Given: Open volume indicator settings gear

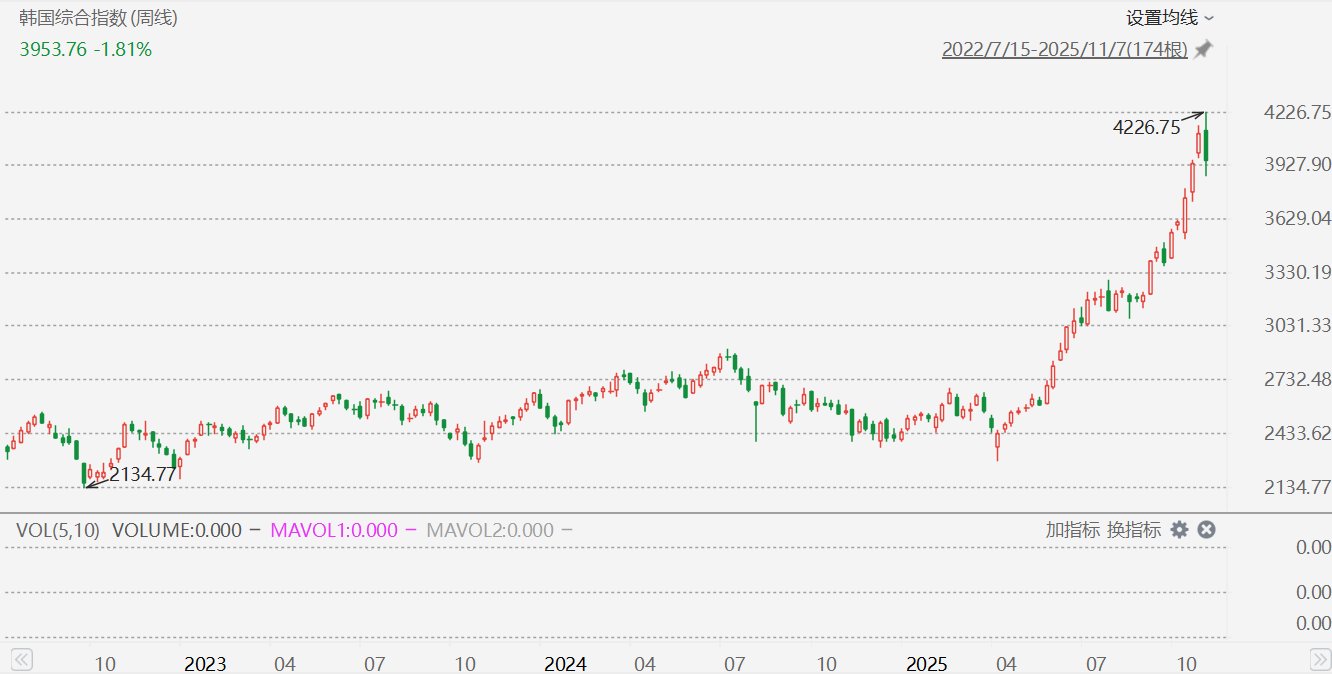Looking at the screenshot, I should pos(1180,530).
